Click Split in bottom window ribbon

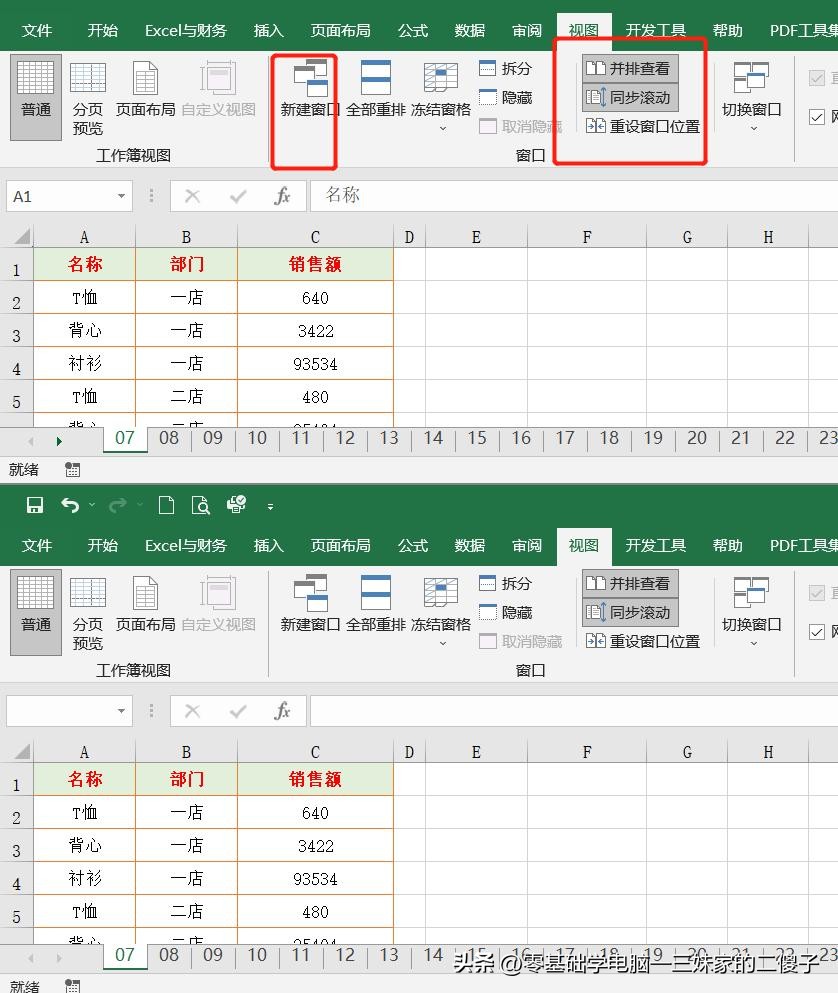(505, 583)
